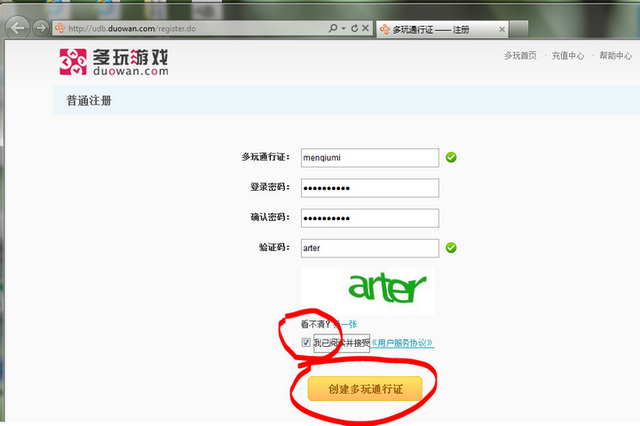Image resolution: width=640 pixels, height=426 pixels.
Task: Open address bar dropdown arrow
Action: tap(343, 28)
